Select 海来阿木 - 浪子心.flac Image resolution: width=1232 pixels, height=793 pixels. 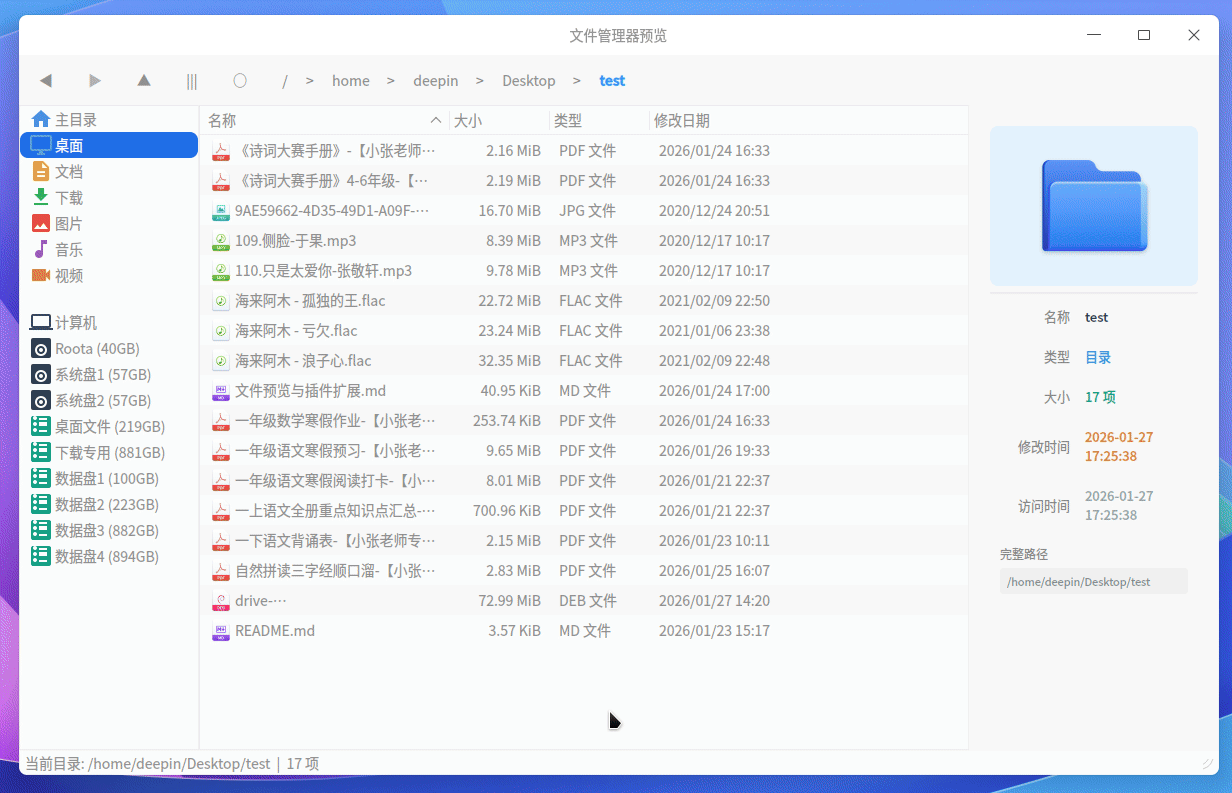[x=584, y=361]
